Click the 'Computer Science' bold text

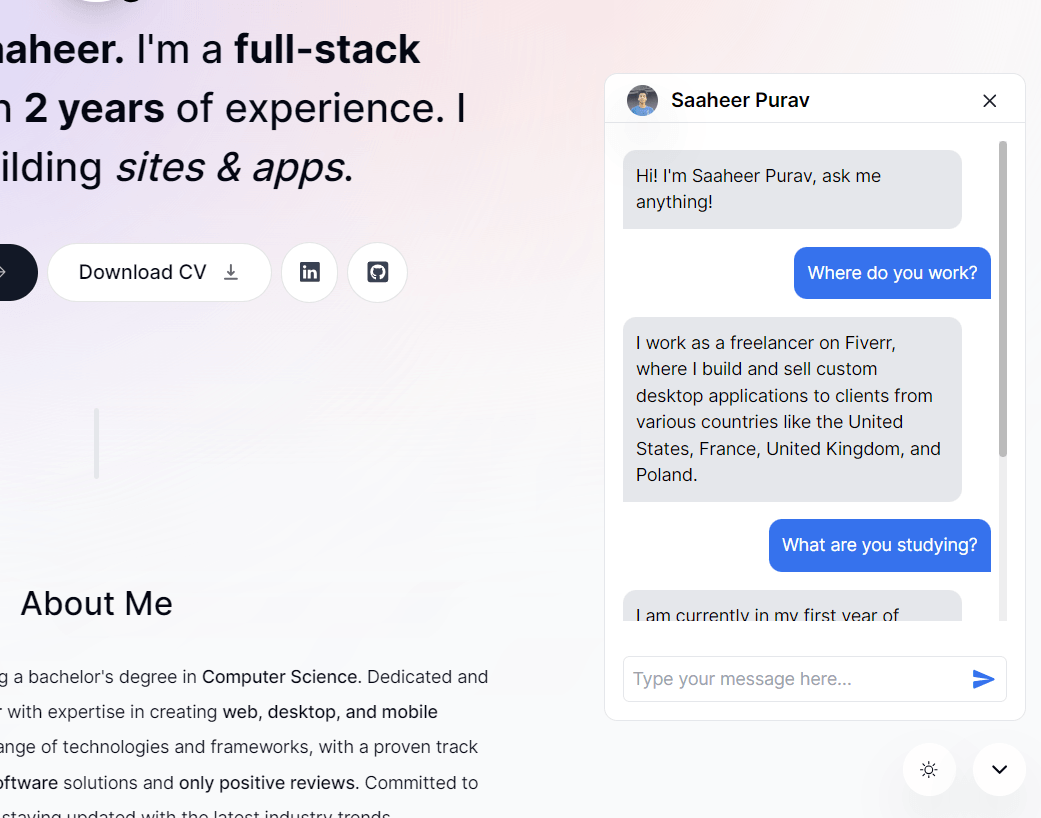pyautogui.click(x=280, y=677)
